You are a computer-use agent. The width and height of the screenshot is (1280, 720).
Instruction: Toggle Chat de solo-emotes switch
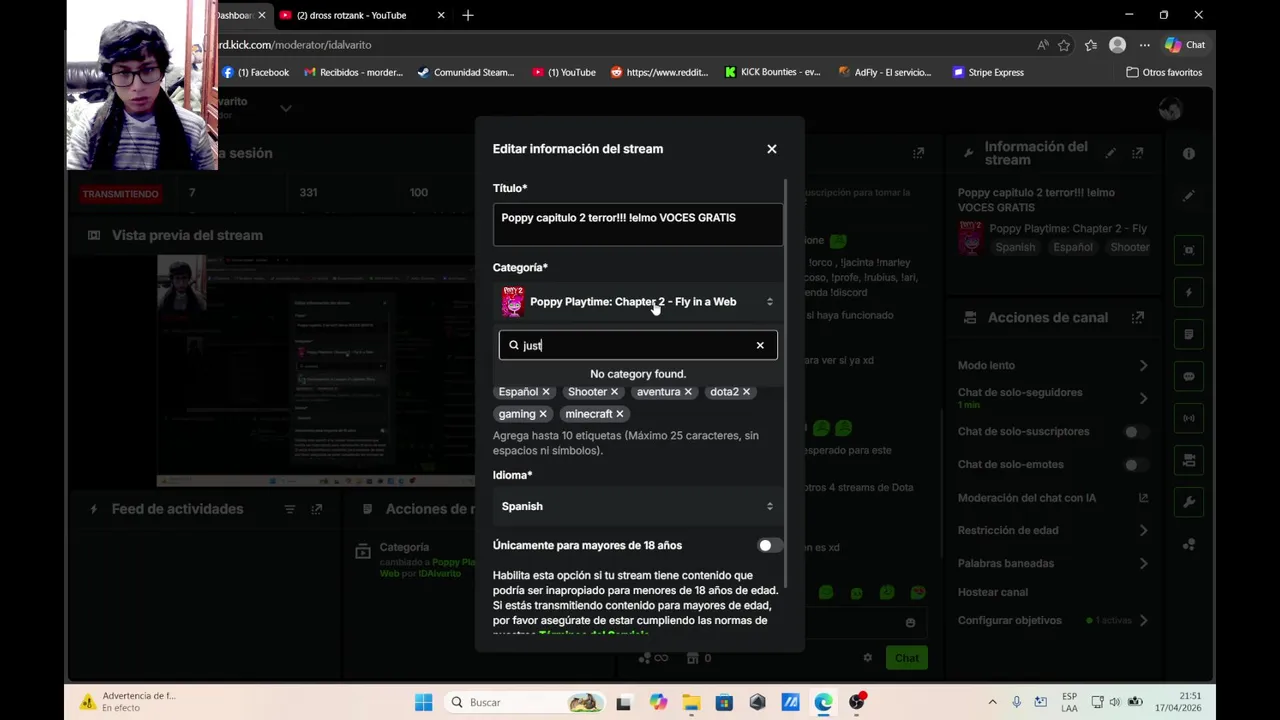pyautogui.click(x=1135, y=465)
